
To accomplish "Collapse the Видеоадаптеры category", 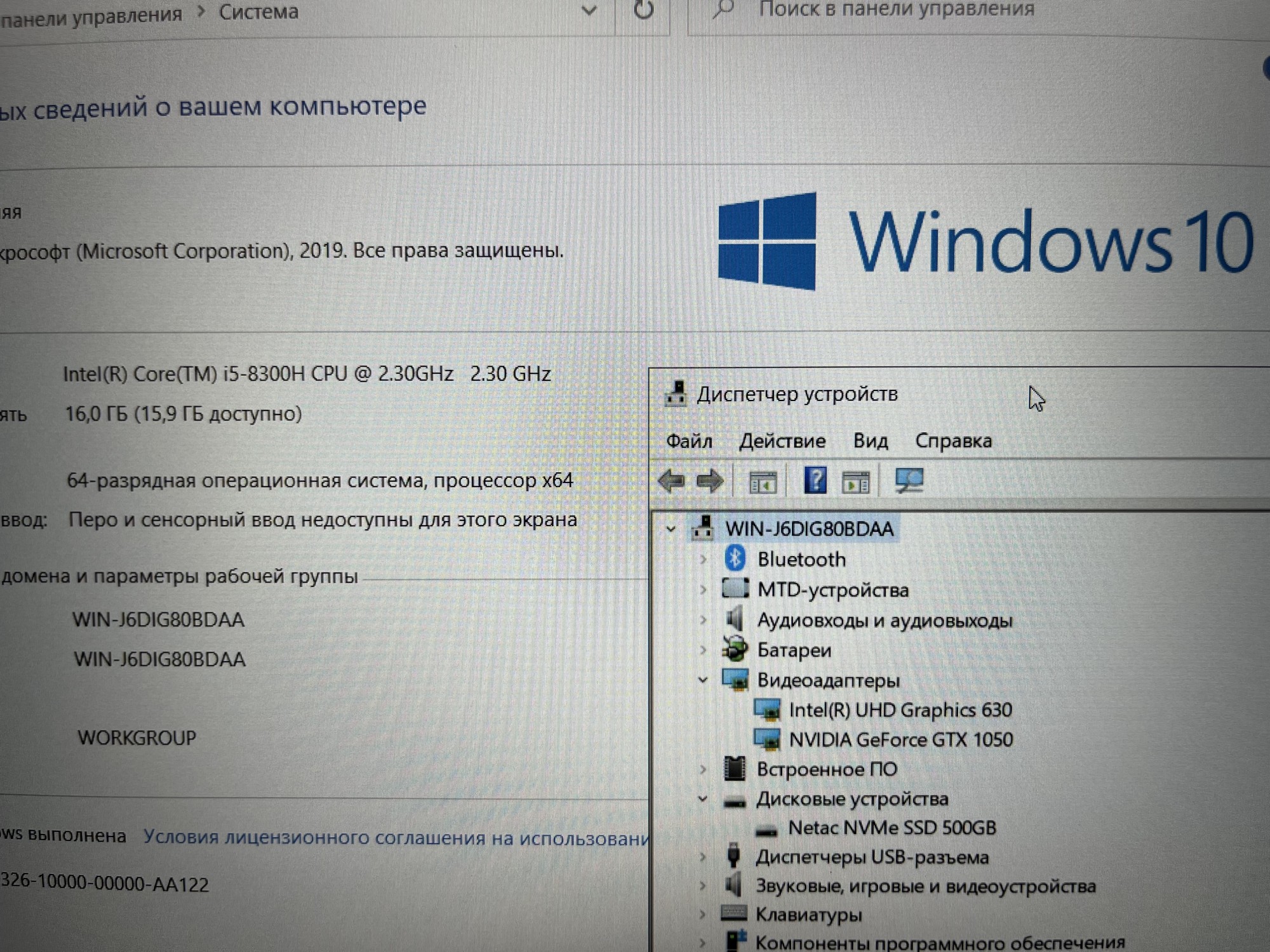I will (x=703, y=680).
